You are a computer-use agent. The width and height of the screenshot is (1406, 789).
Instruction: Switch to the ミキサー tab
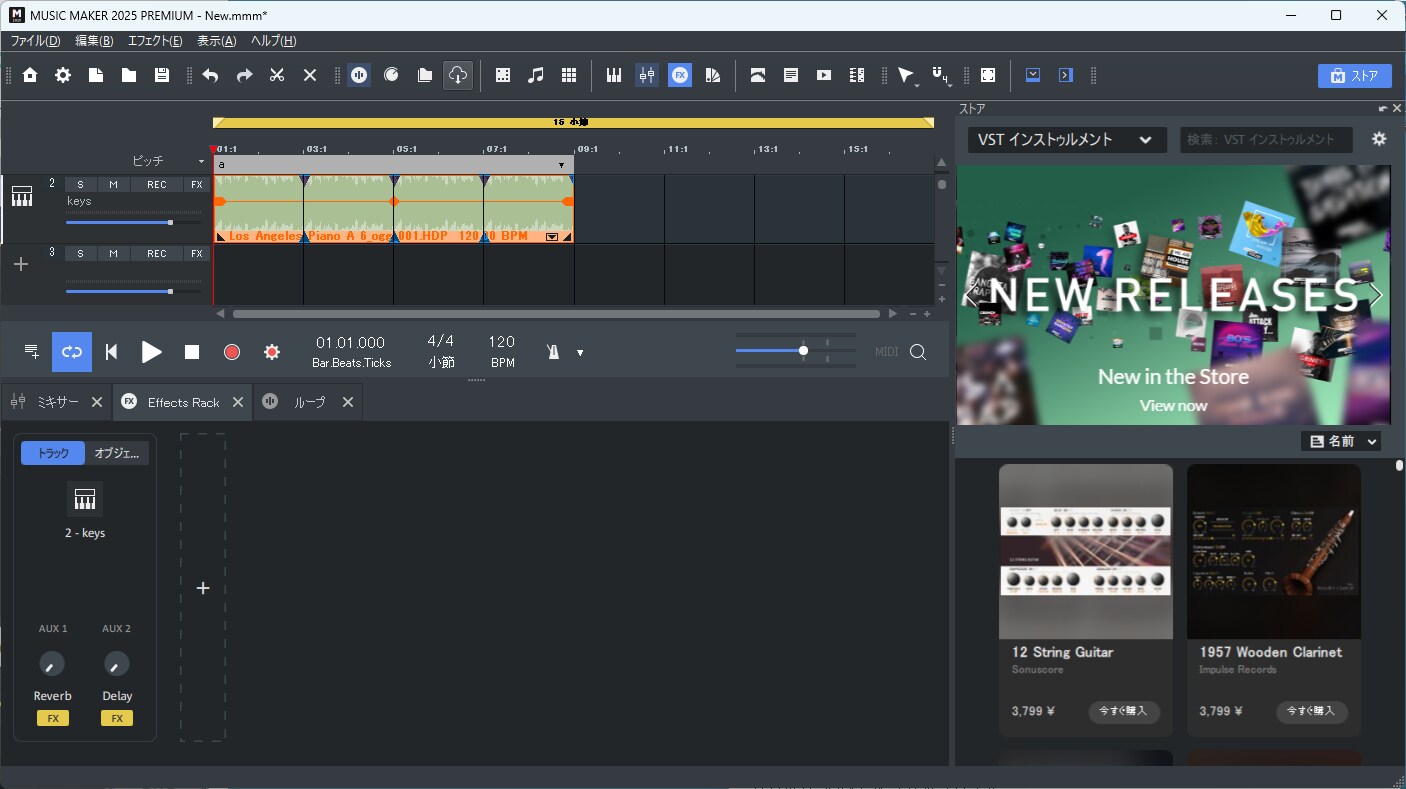(x=57, y=402)
